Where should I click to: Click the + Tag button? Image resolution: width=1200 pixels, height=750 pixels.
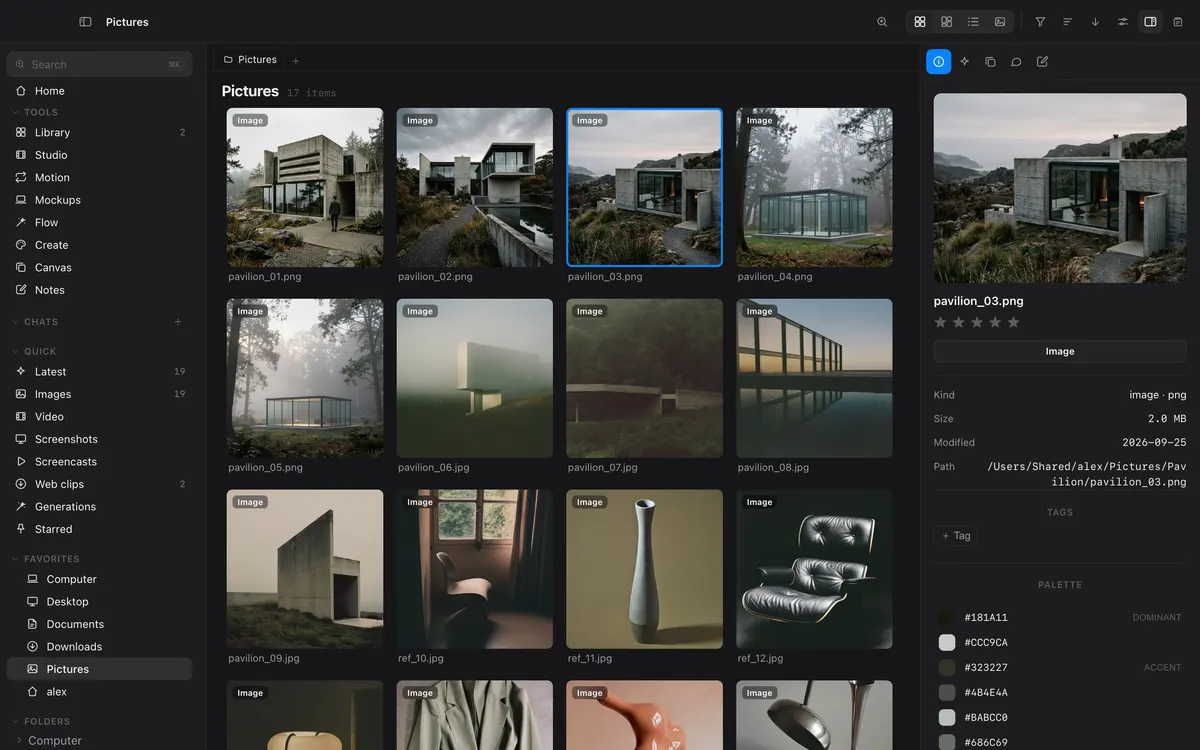[955, 536]
